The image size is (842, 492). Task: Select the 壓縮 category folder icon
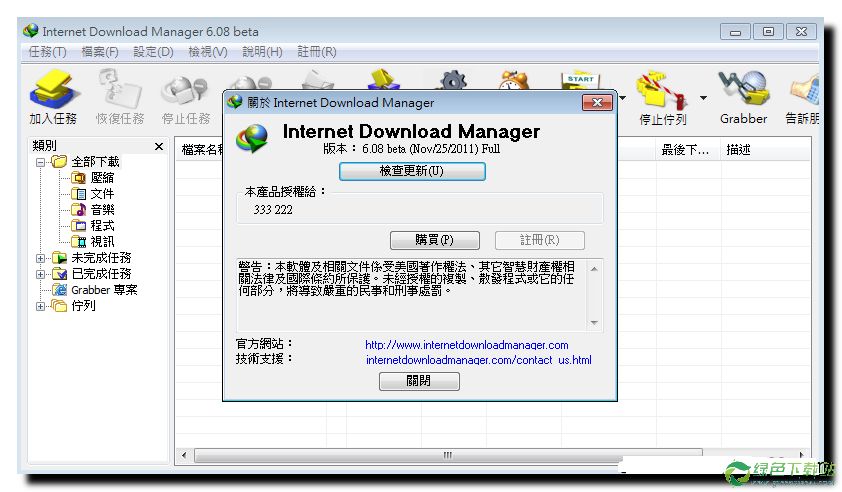pos(78,178)
